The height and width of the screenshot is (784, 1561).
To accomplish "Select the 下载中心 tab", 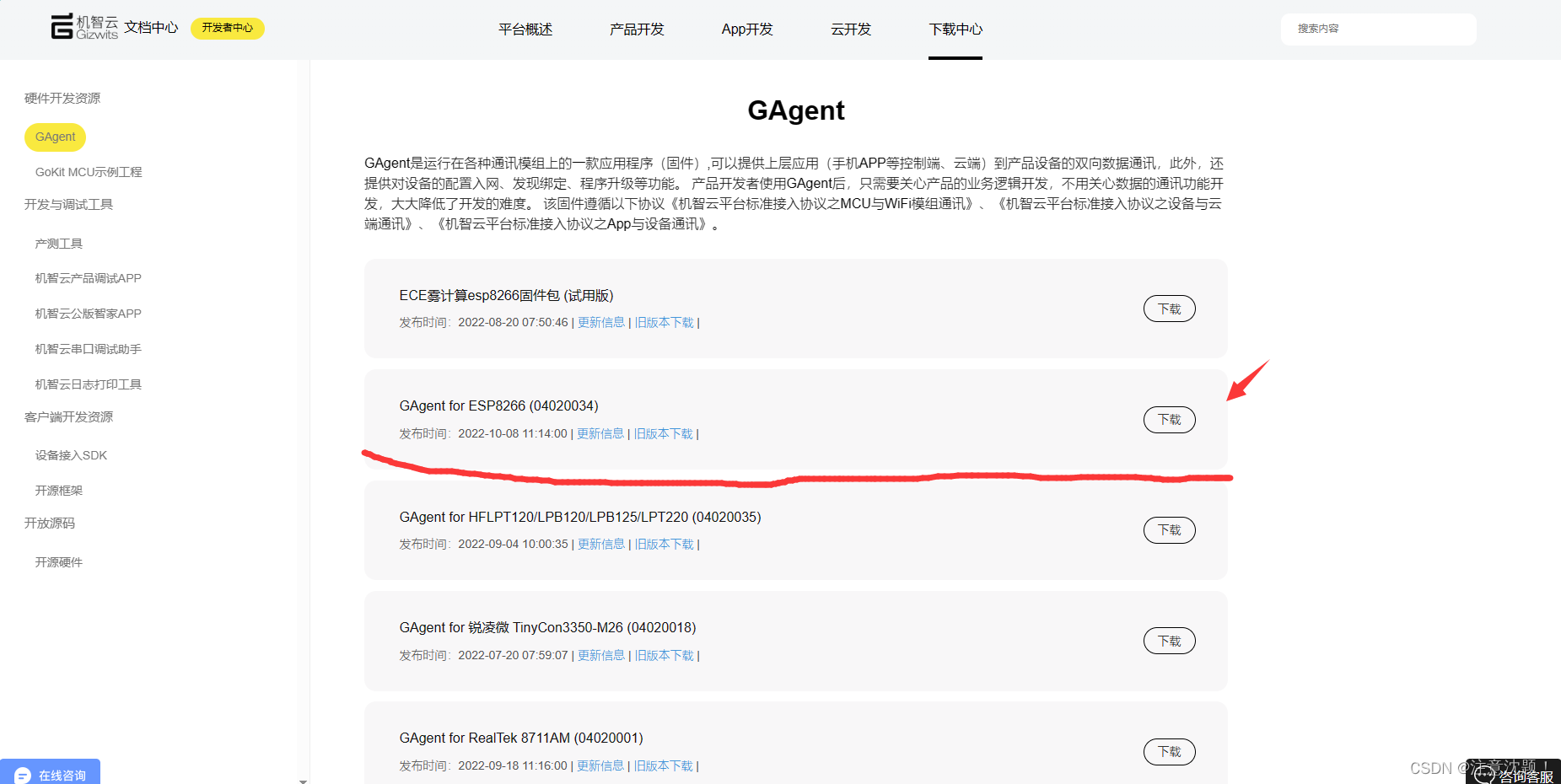I will pyautogui.click(x=955, y=29).
